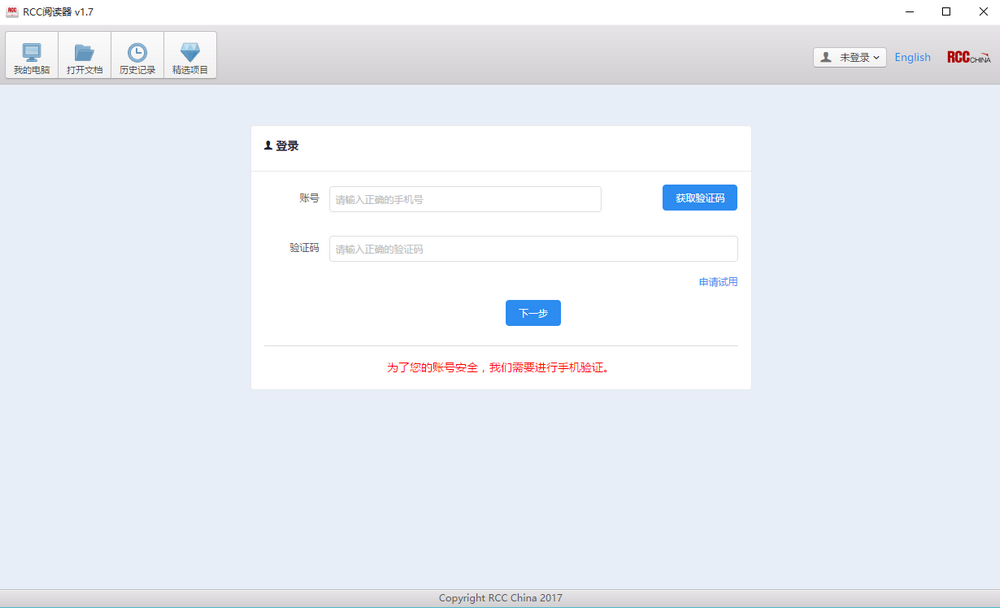Viewport: 1000px width, 608px height.
Task: Maximize the RCC阅读器 window
Action: coord(944,11)
